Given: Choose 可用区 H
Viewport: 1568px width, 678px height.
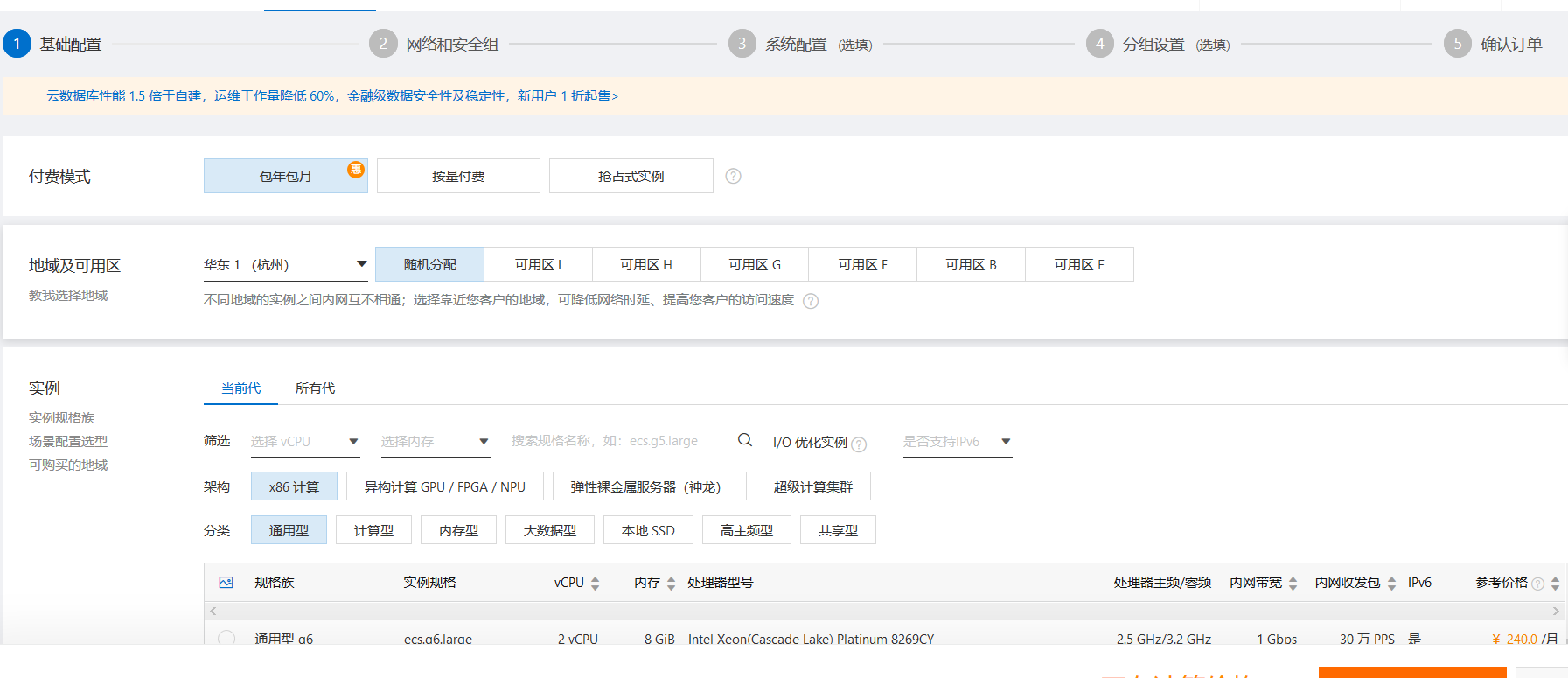Looking at the screenshot, I should tap(646, 264).
